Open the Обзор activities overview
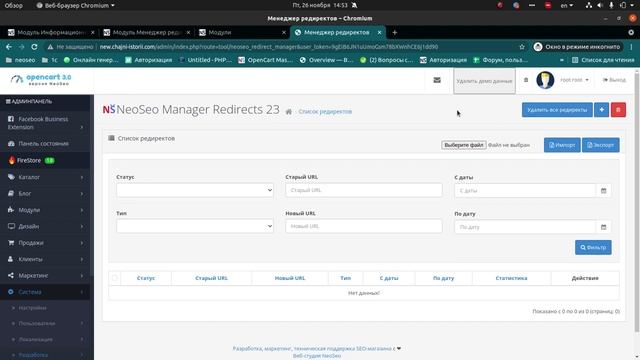Image resolution: width=640 pixels, height=360 pixels. 13,5
